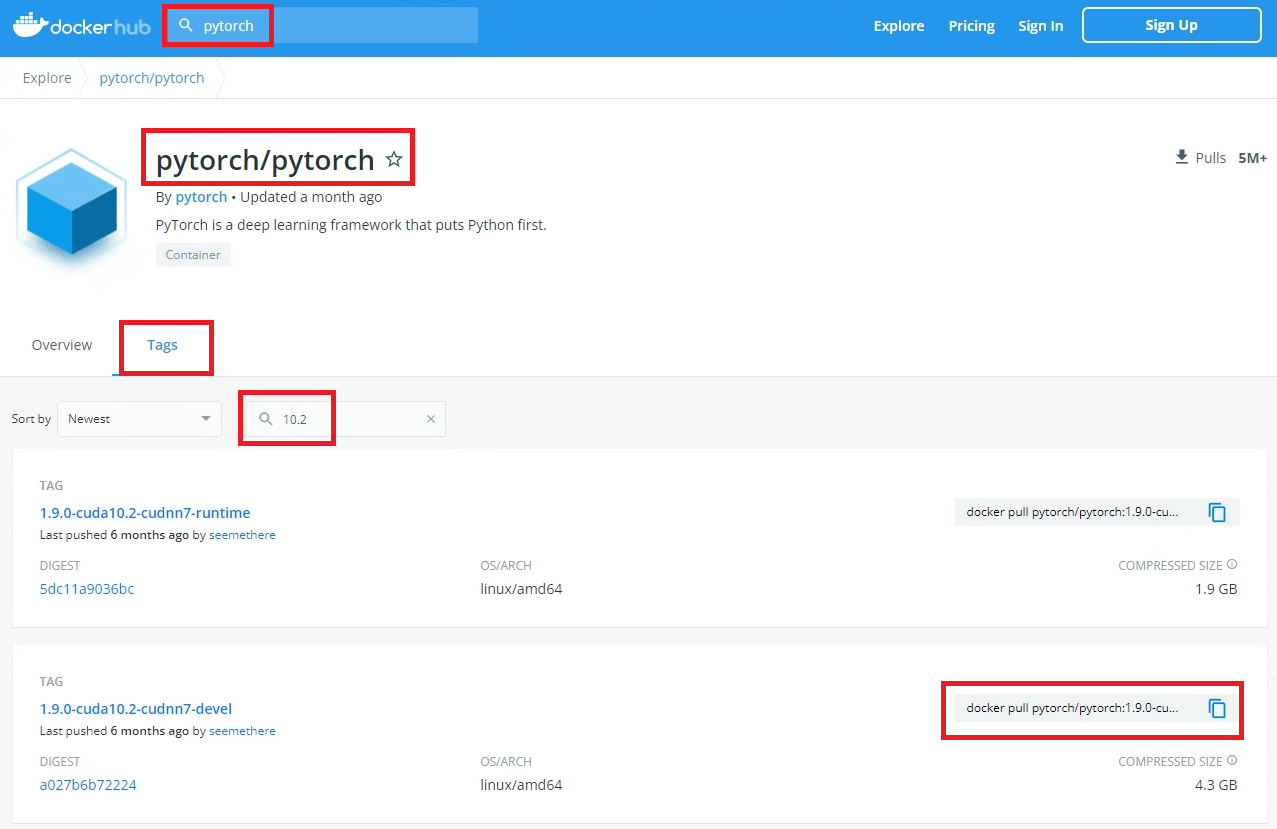1277x829 pixels.
Task: Click the magnifier icon in top search bar
Action: [186, 25]
